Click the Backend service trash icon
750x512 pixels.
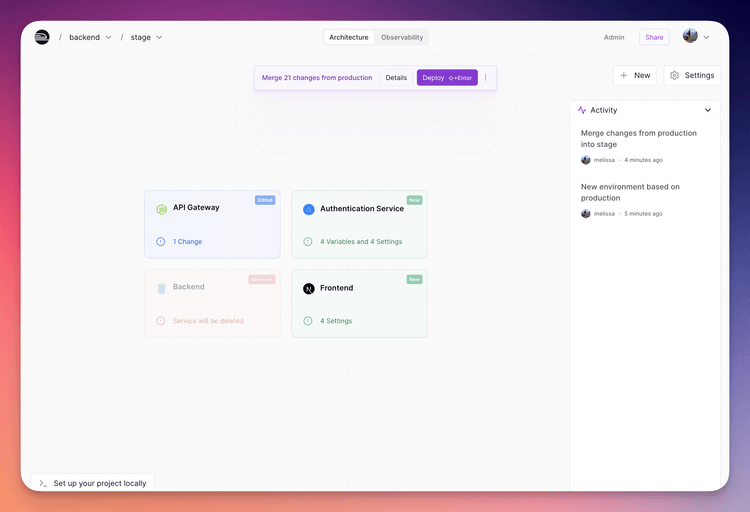click(x=161, y=288)
